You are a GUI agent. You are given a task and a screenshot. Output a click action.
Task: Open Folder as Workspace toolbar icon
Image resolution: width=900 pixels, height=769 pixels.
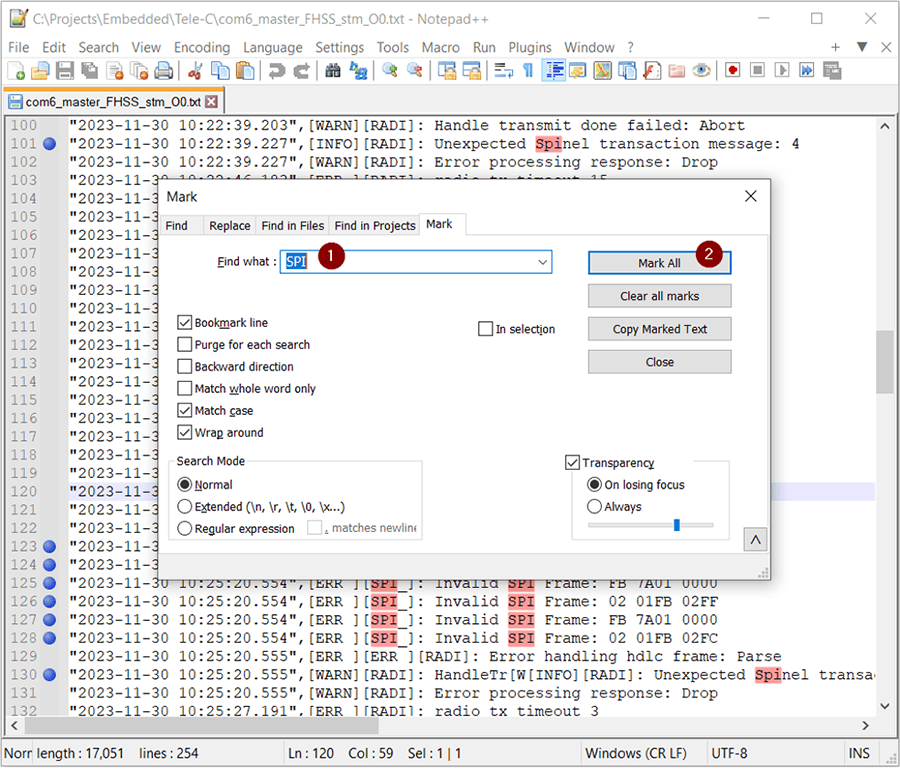coord(677,71)
